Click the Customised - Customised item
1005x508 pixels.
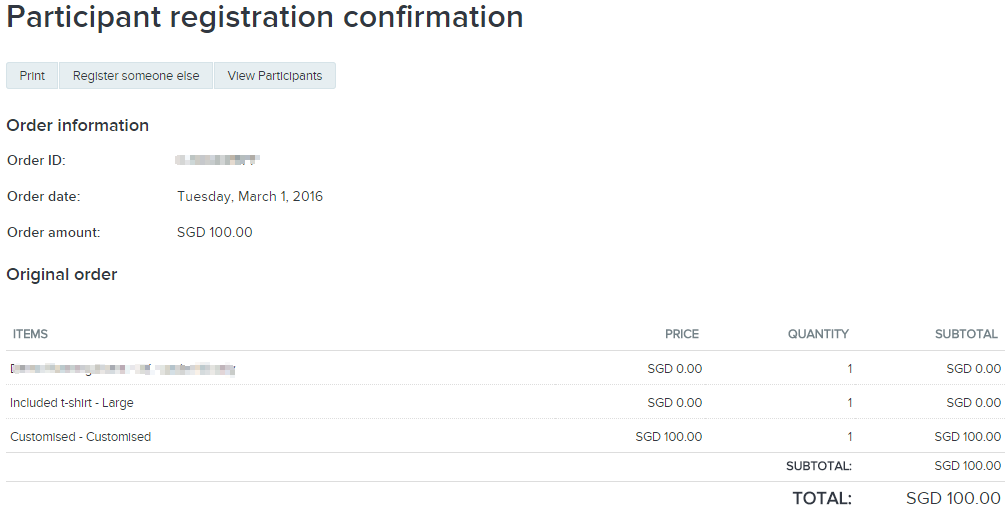pyautogui.click(x=80, y=437)
